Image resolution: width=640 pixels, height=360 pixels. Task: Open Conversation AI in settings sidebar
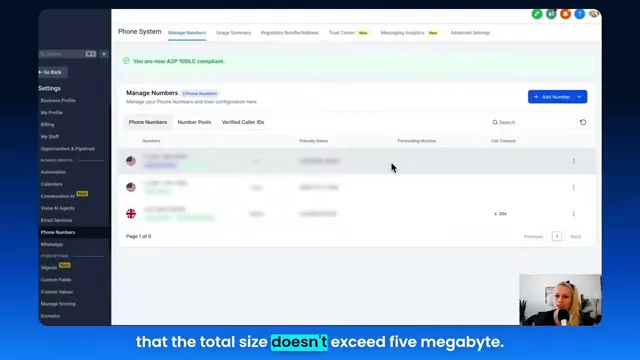pyautogui.click(x=58, y=196)
